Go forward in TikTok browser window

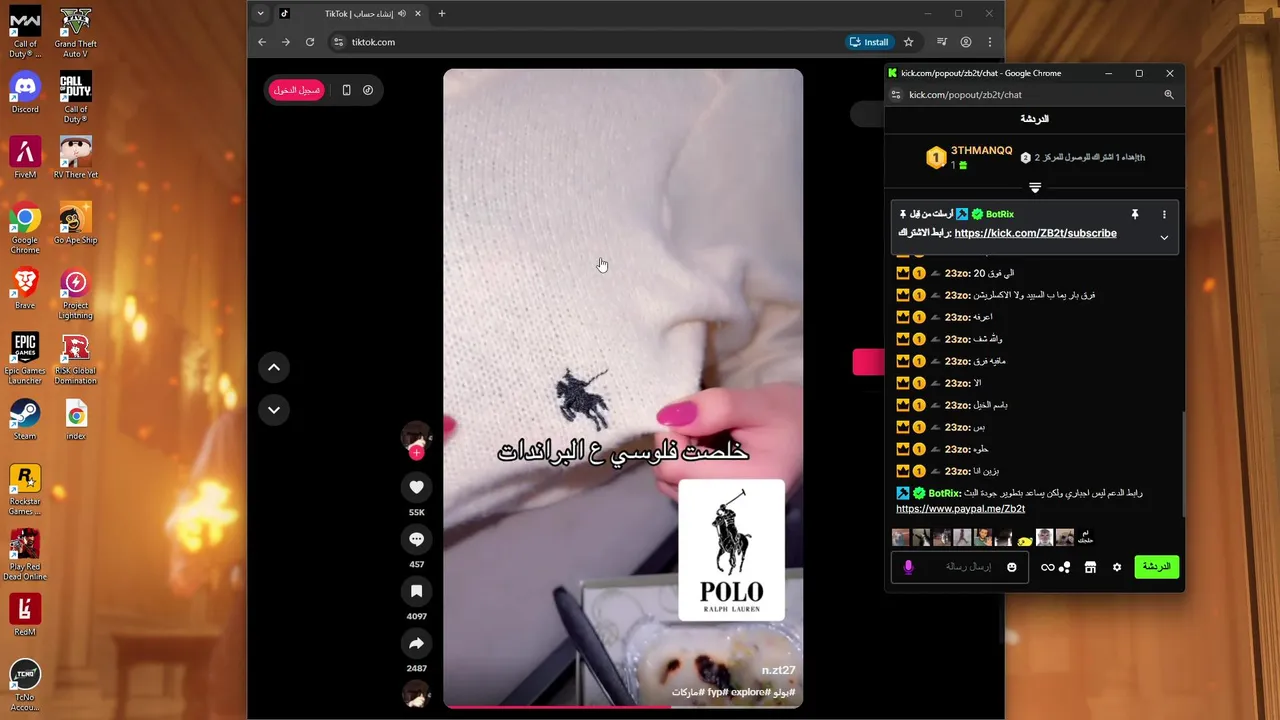286,42
